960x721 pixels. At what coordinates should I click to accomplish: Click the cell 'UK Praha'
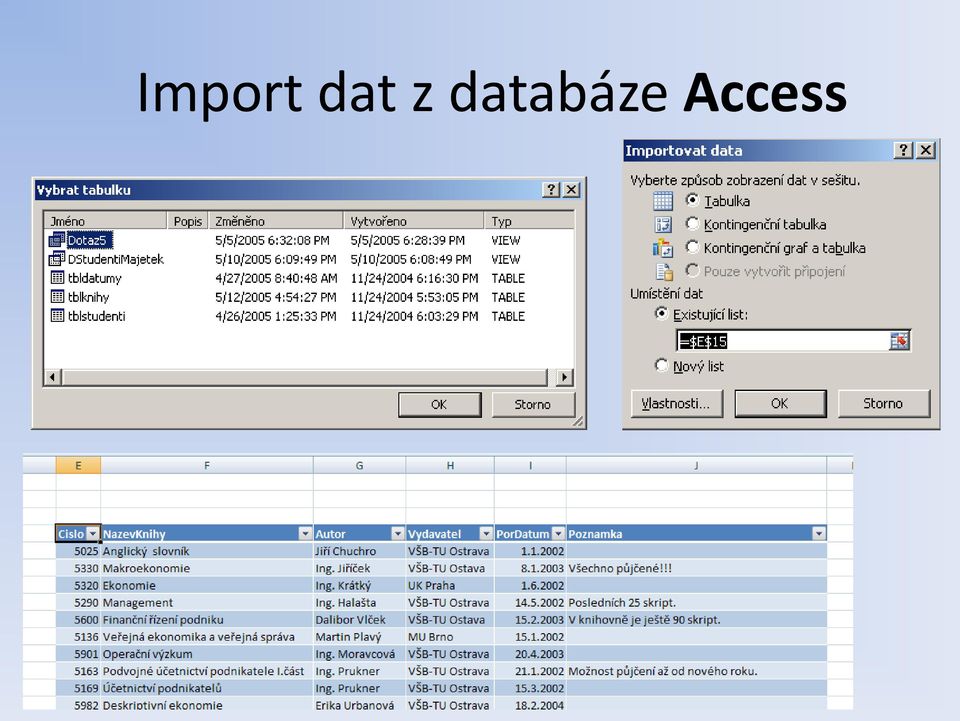coord(450,586)
